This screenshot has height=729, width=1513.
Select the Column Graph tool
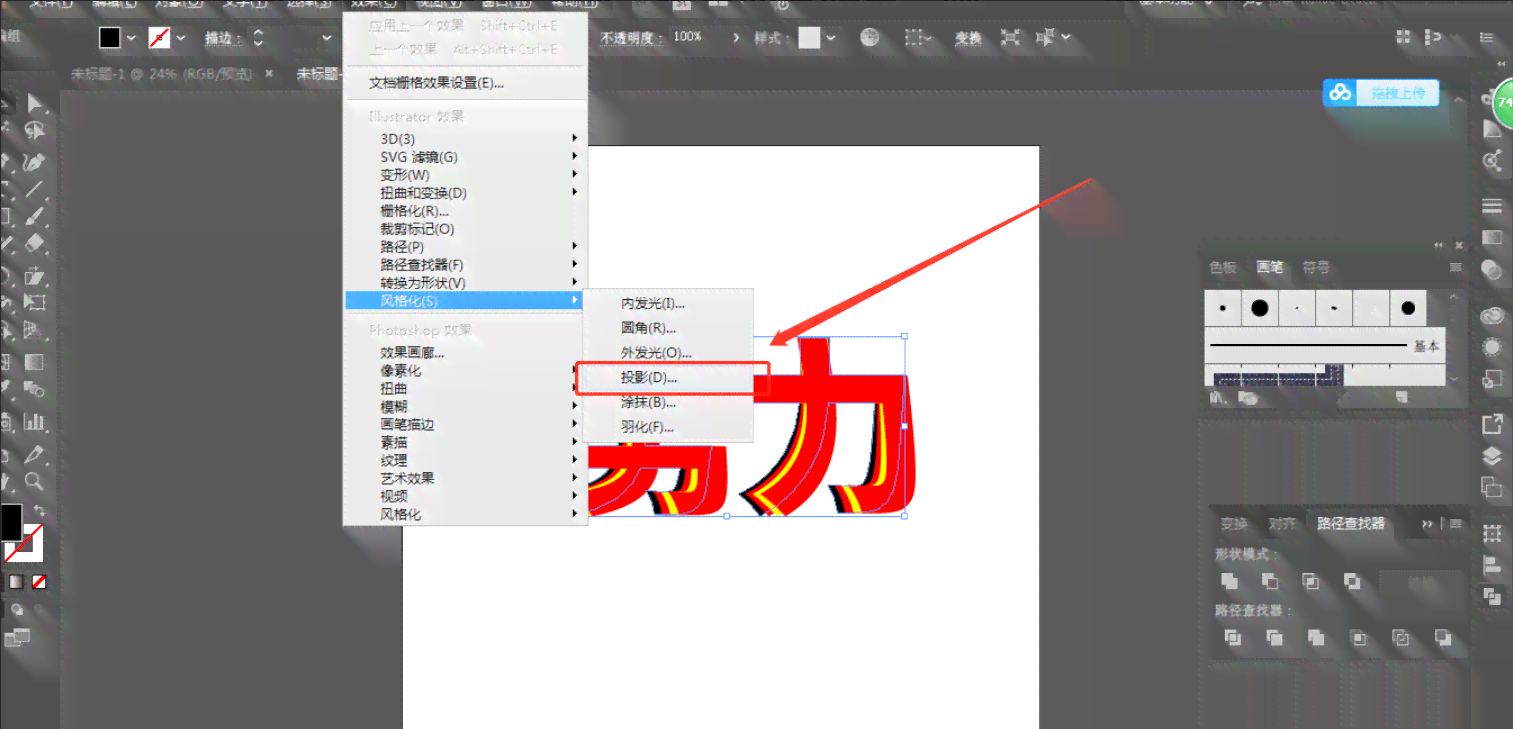click(34, 422)
